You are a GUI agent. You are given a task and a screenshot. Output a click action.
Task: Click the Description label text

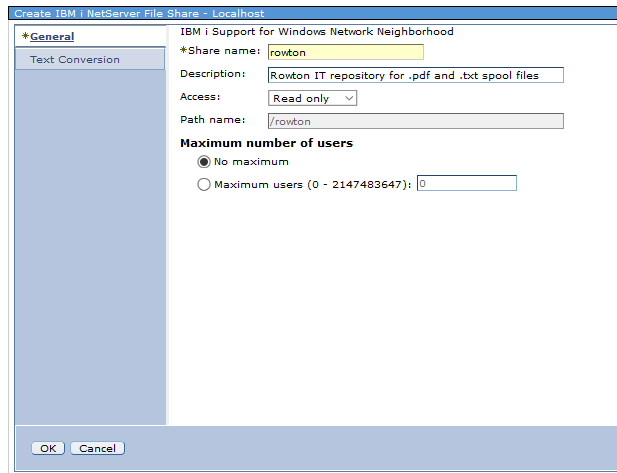pos(212,74)
